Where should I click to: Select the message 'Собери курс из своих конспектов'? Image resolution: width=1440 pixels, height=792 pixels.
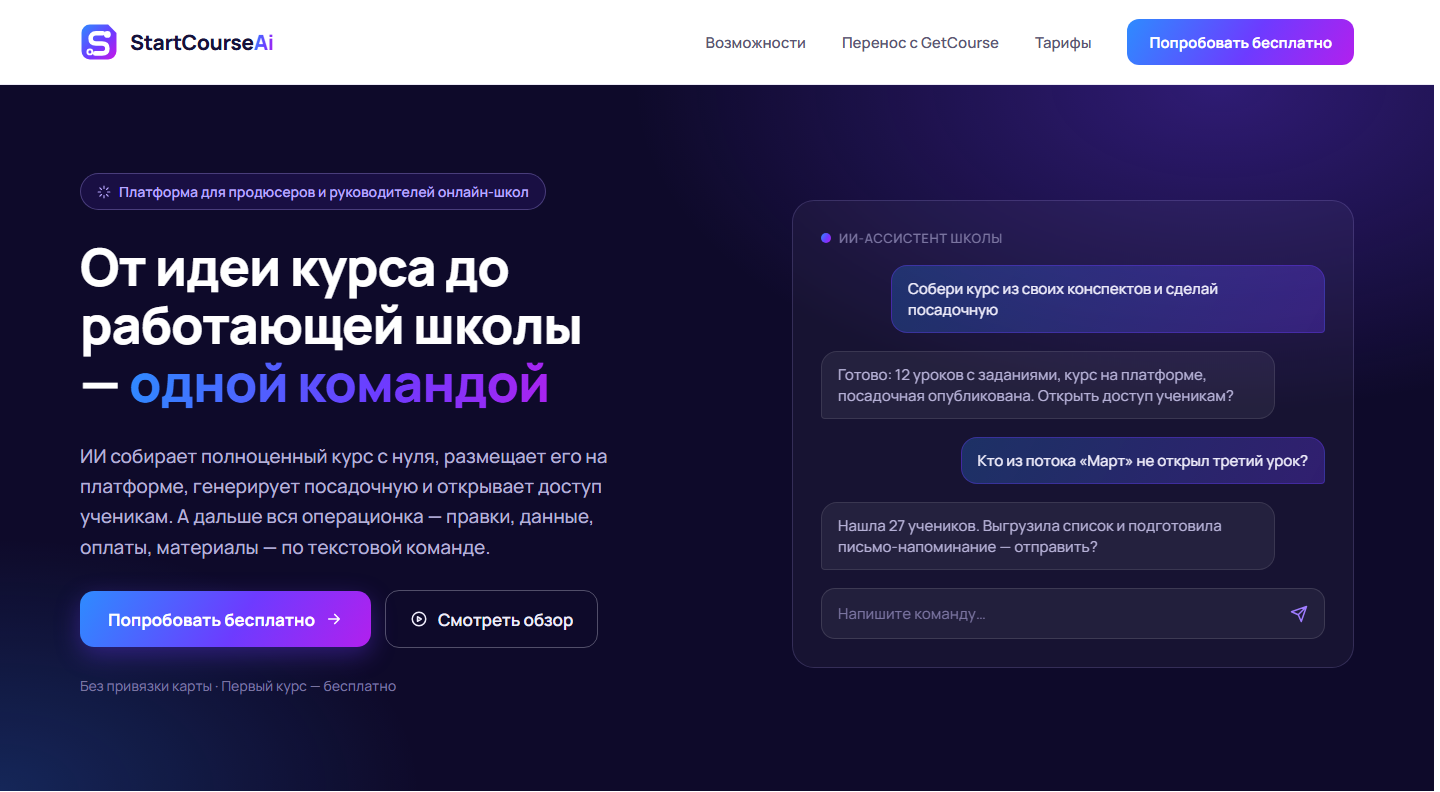[1108, 299]
